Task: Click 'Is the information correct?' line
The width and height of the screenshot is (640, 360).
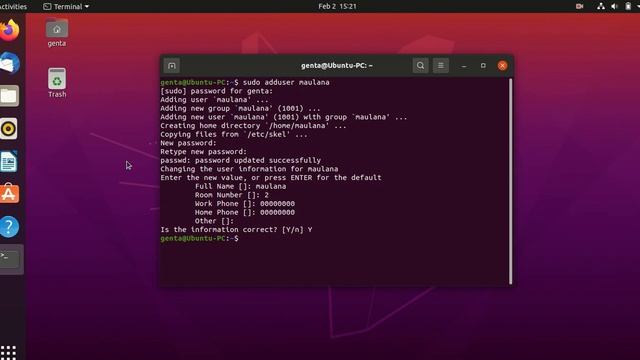Action: click(x=236, y=230)
